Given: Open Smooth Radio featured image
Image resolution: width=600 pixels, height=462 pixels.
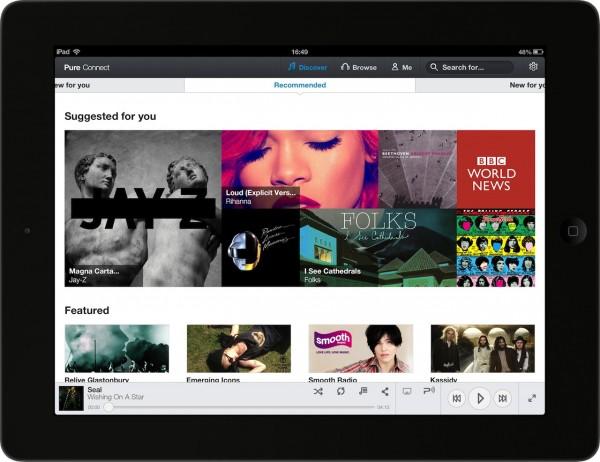Looking at the screenshot, I should [x=361, y=349].
